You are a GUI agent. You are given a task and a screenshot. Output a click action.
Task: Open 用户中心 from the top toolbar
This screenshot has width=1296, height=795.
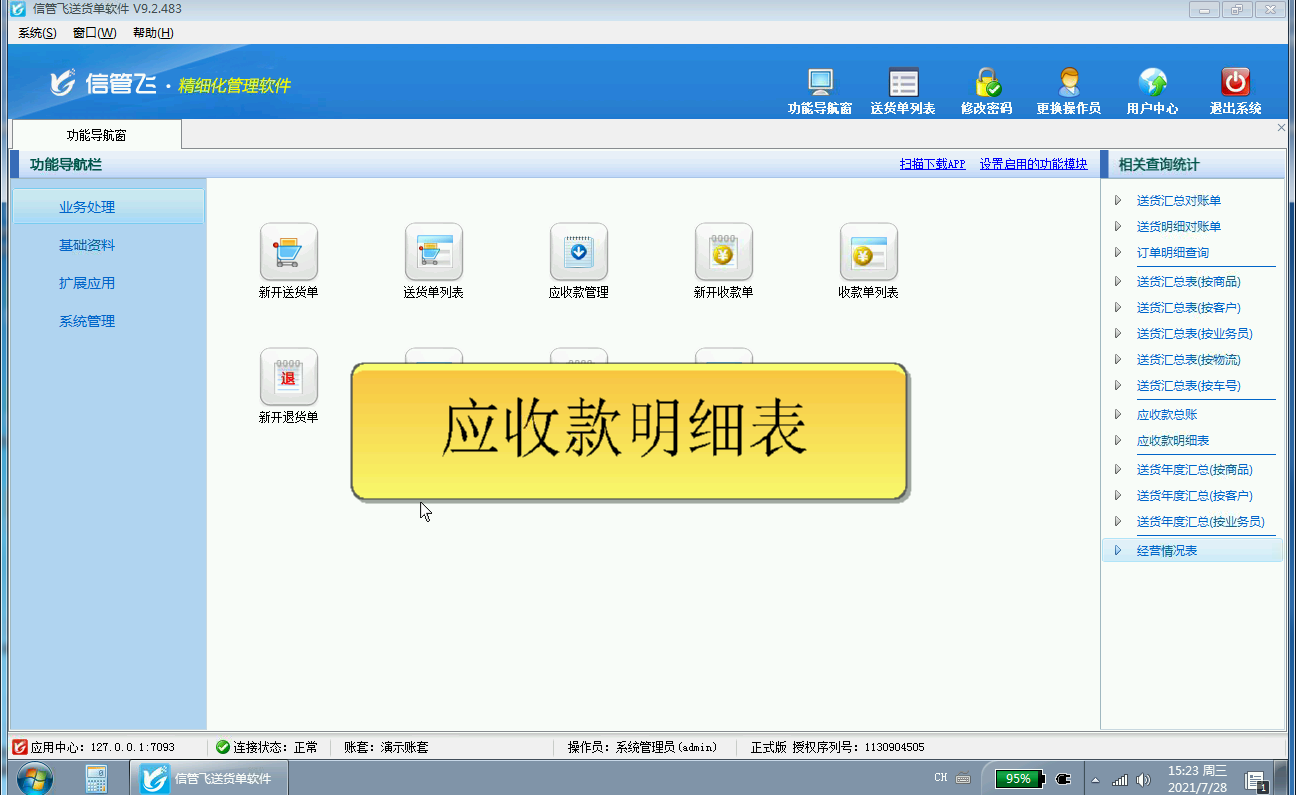click(1152, 83)
